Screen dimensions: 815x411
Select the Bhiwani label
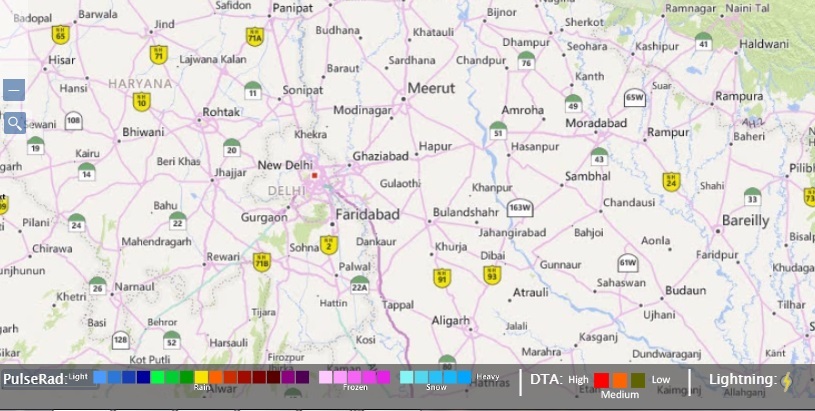143,132
